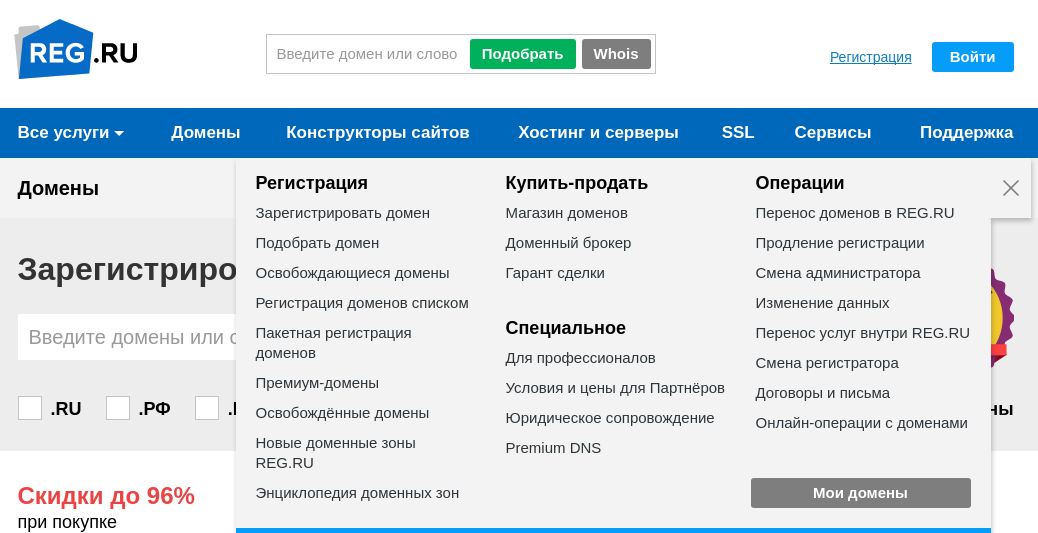This screenshot has width=1038, height=533.
Task: Click the Купить-продать column heading
Action: (x=577, y=183)
